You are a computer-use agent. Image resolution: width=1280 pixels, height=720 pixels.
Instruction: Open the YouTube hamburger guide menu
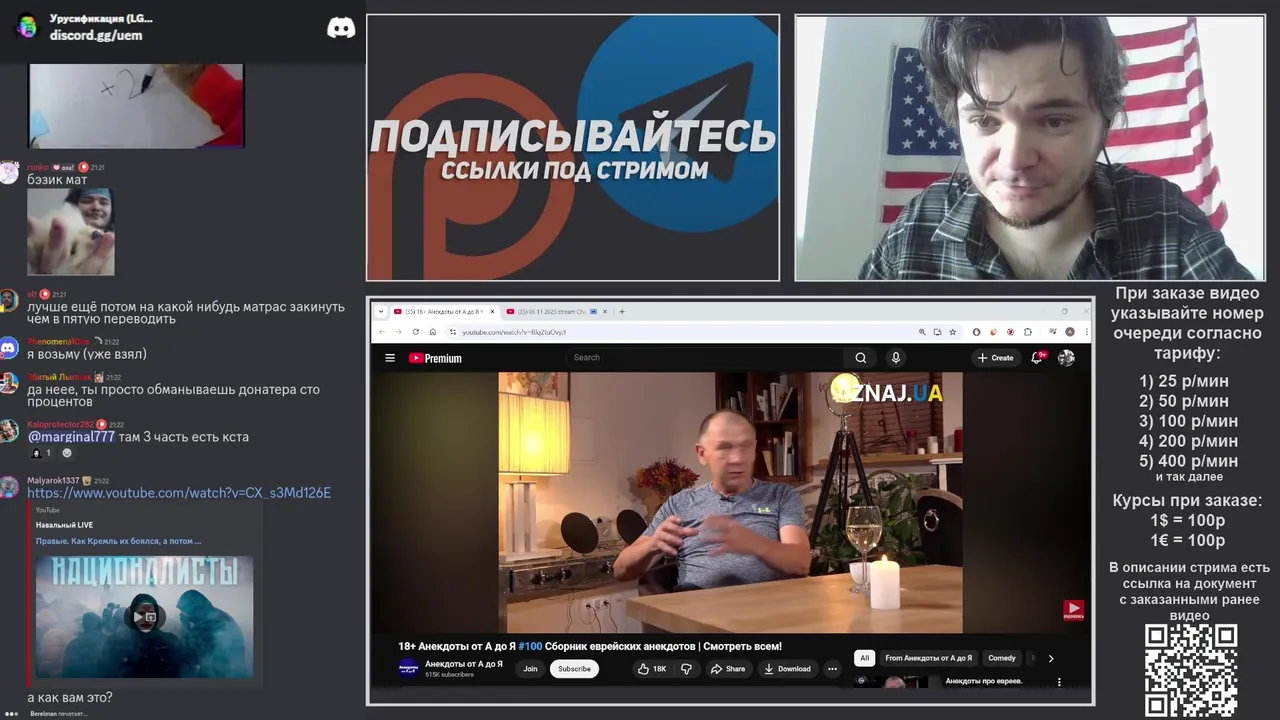tap(389, 358)
